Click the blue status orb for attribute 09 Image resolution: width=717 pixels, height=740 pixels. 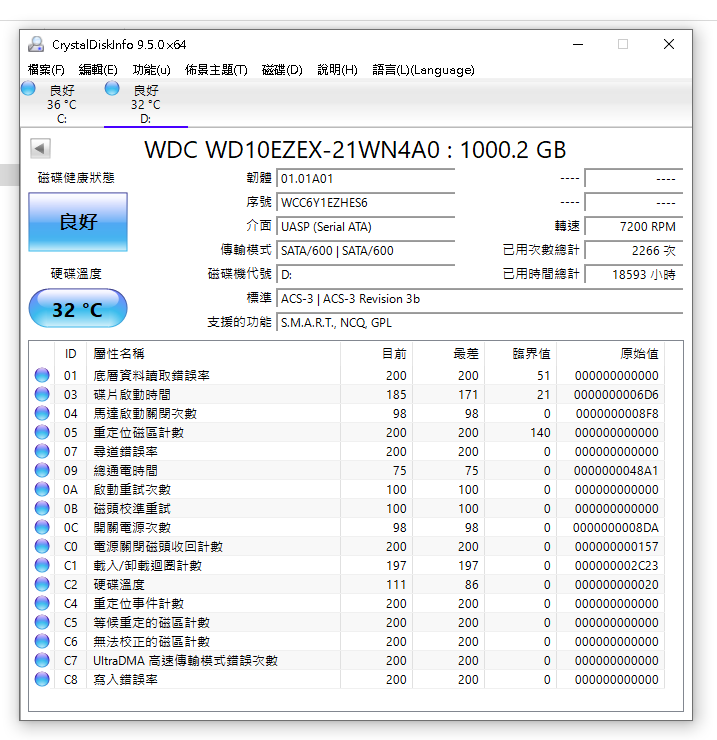(x=42, y=470)
